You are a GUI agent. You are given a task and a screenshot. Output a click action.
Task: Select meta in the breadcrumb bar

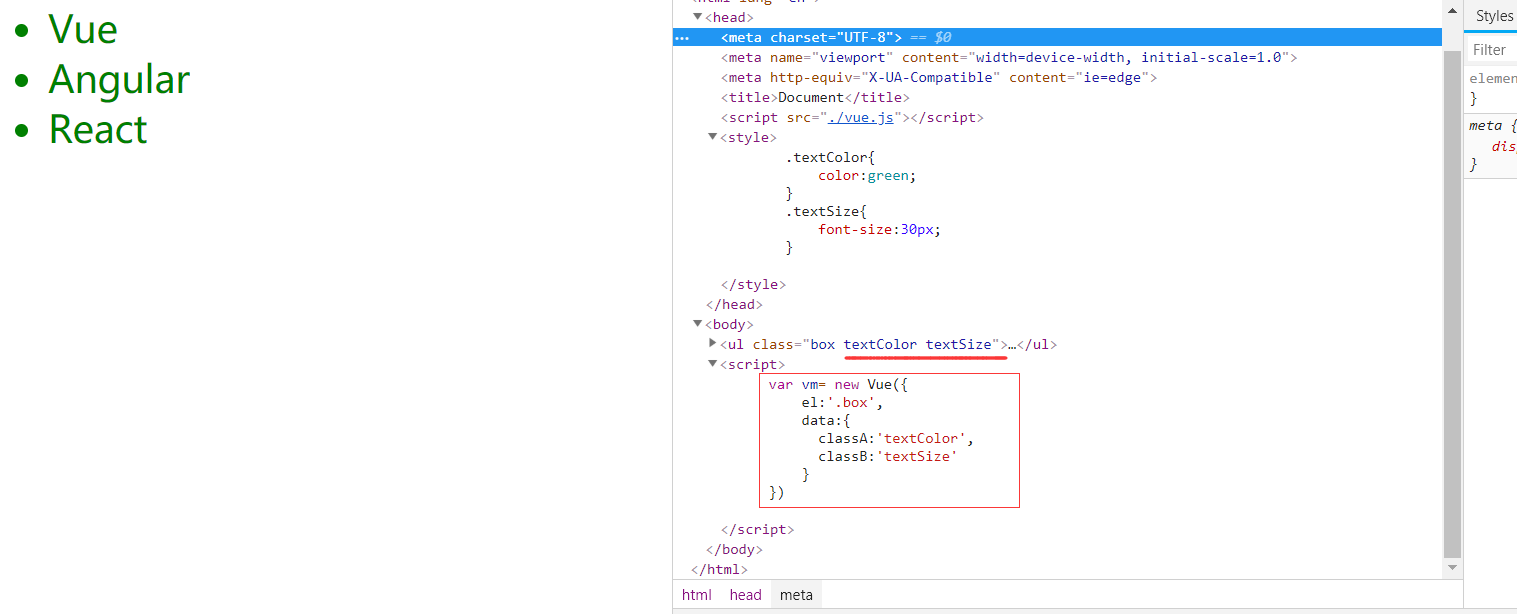[796, 595]
